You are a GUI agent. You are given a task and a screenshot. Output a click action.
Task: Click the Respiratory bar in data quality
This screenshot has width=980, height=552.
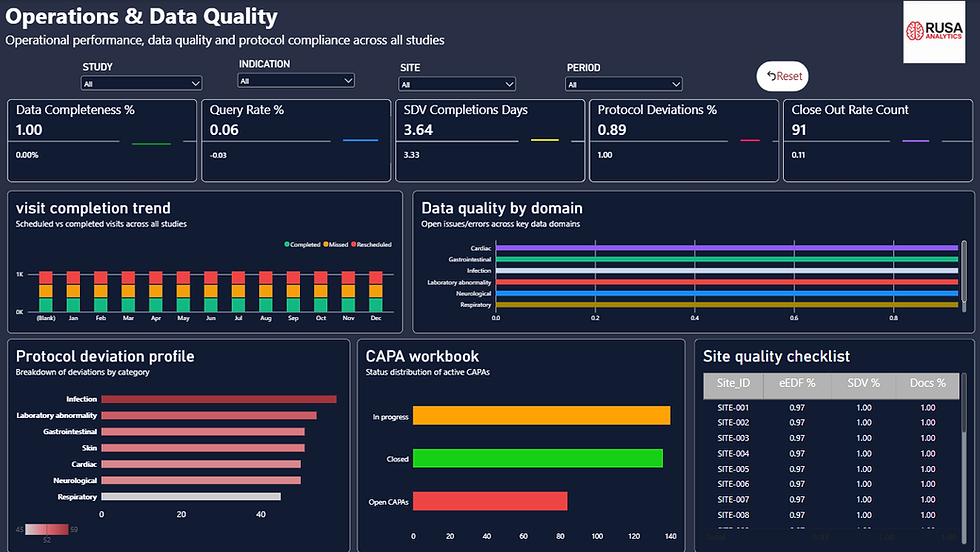727,304
